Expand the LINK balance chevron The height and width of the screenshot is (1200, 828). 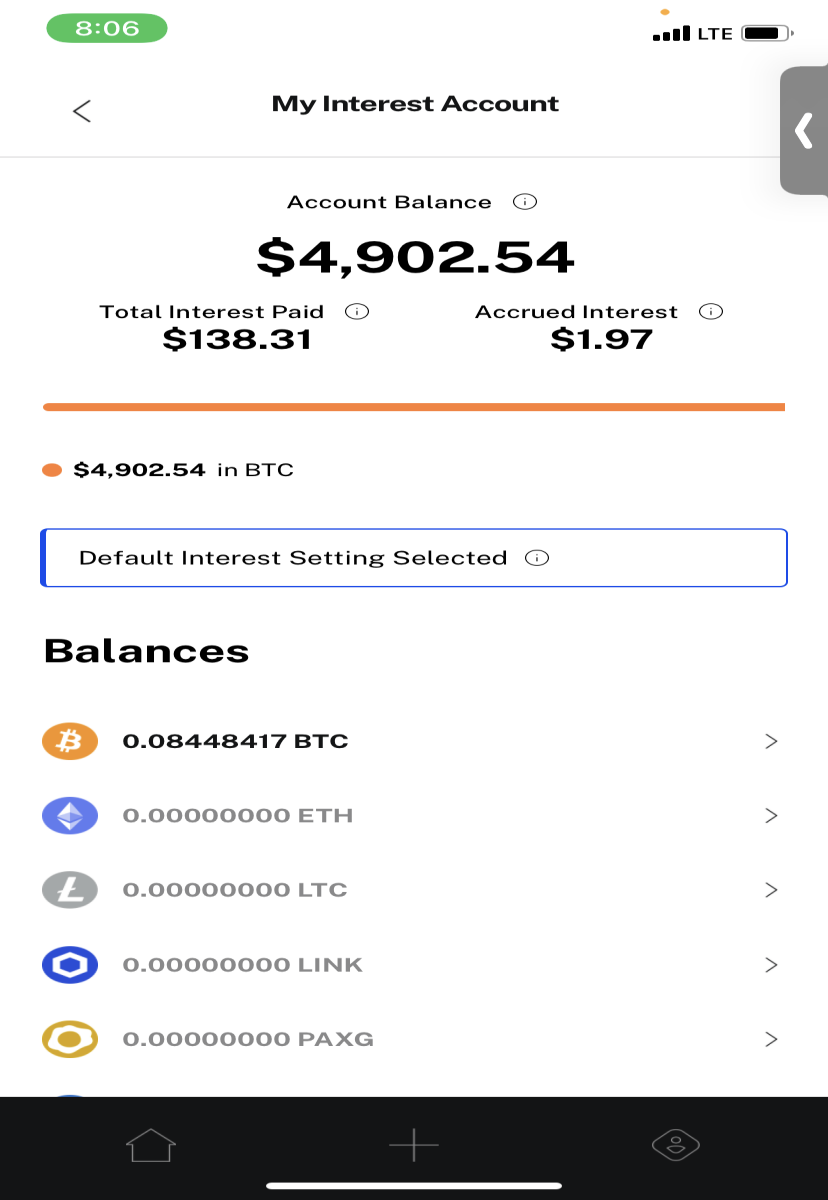[x=771, y=965]
